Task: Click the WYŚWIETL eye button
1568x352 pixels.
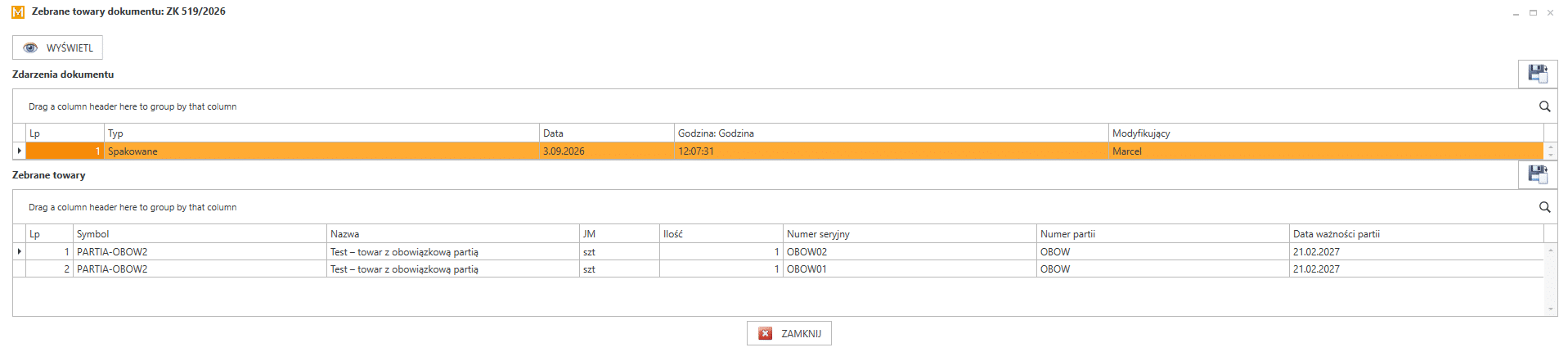Action: click(x=57, y=47)
